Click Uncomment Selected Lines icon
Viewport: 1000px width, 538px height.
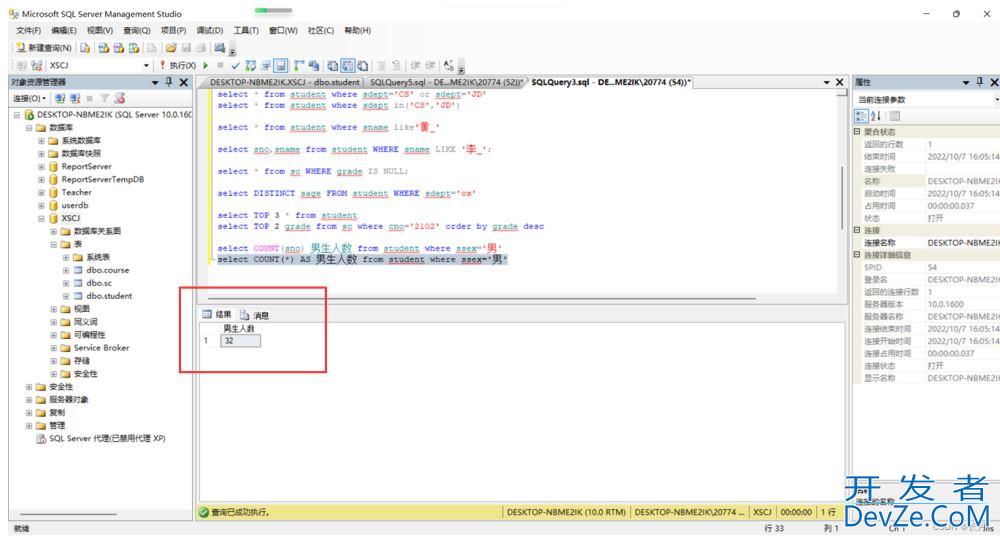coord(395,65)
